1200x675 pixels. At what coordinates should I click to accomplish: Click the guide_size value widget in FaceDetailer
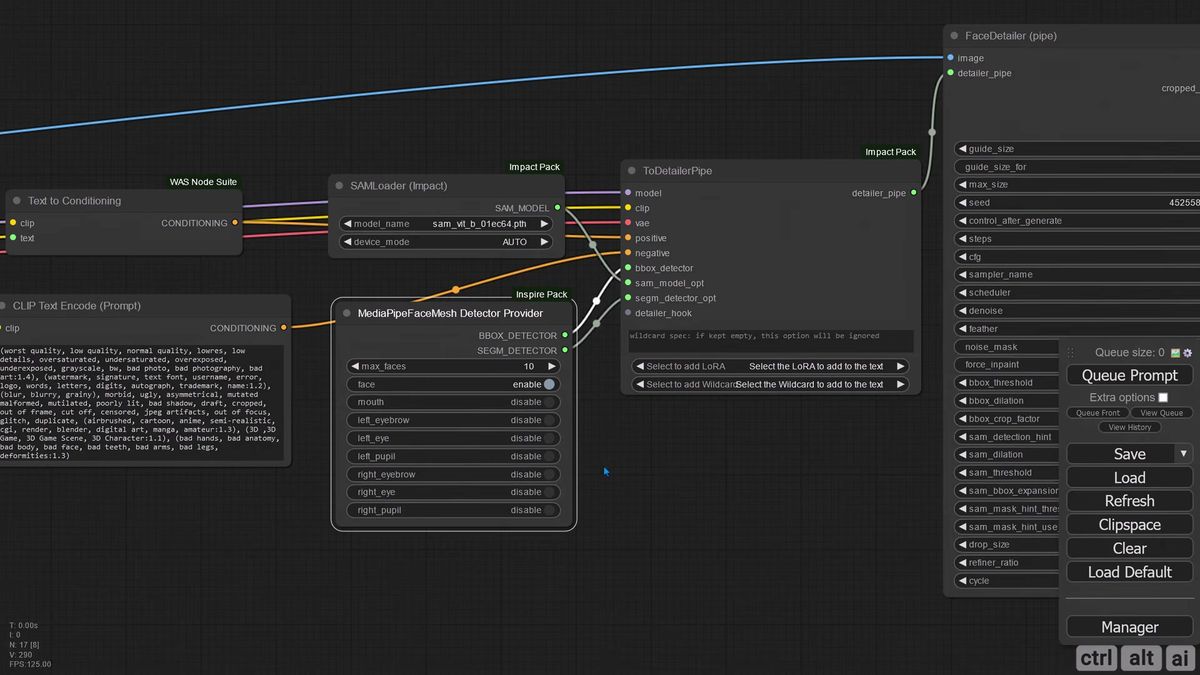click(x=1078, y=149)
